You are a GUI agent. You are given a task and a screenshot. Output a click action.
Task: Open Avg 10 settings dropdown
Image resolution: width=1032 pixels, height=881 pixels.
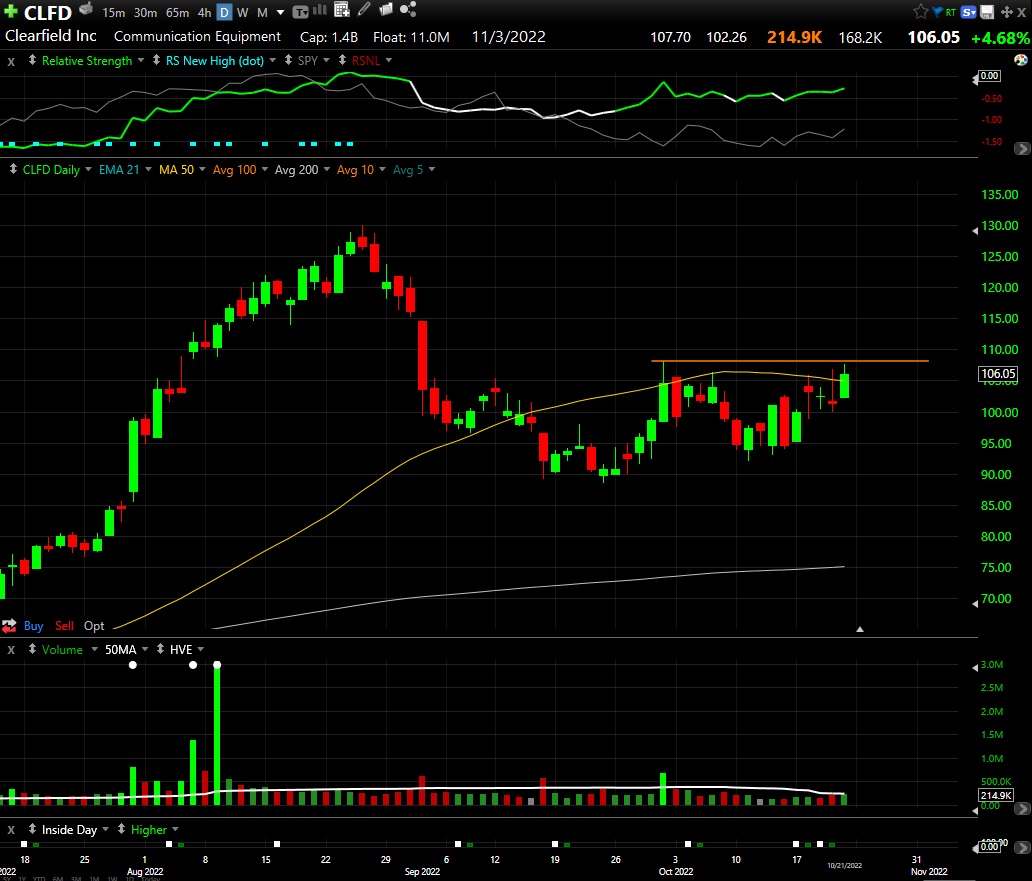pyautogui.click(x=382, y=169)
